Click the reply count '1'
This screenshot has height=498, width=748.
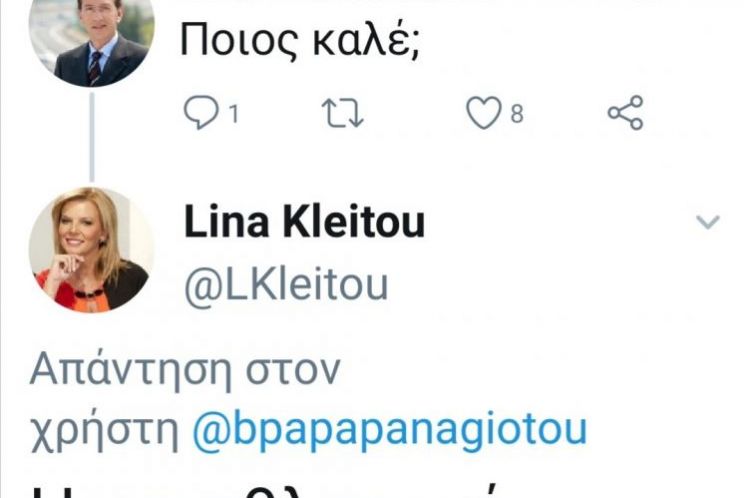(232, 115)
